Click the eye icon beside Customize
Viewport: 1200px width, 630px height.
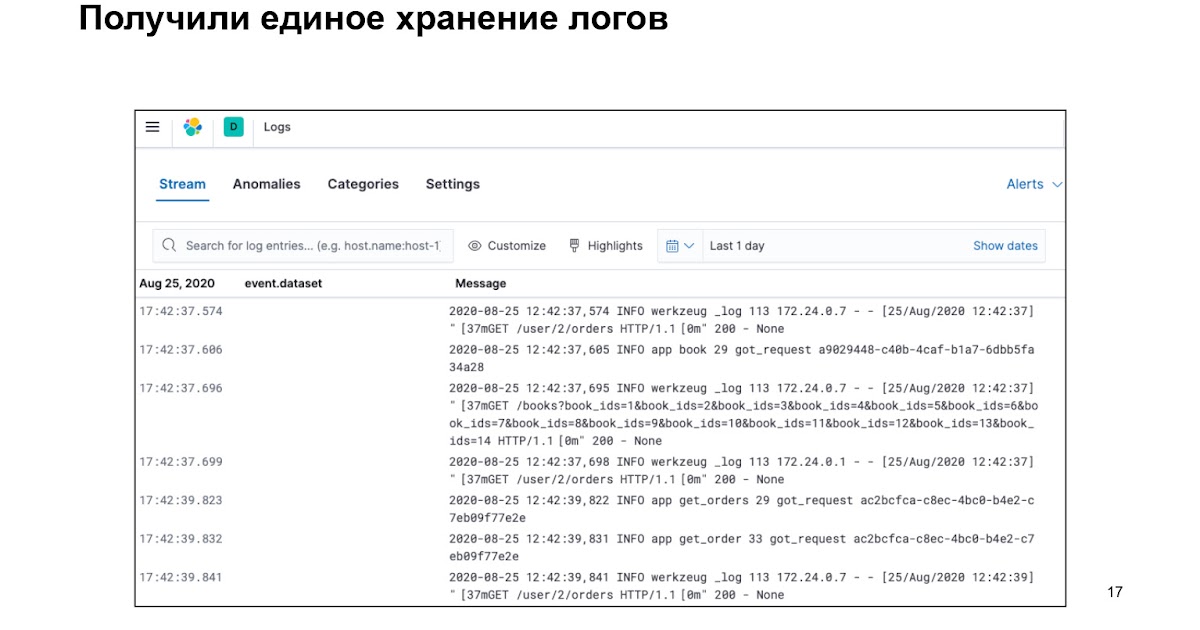(475, 246)
